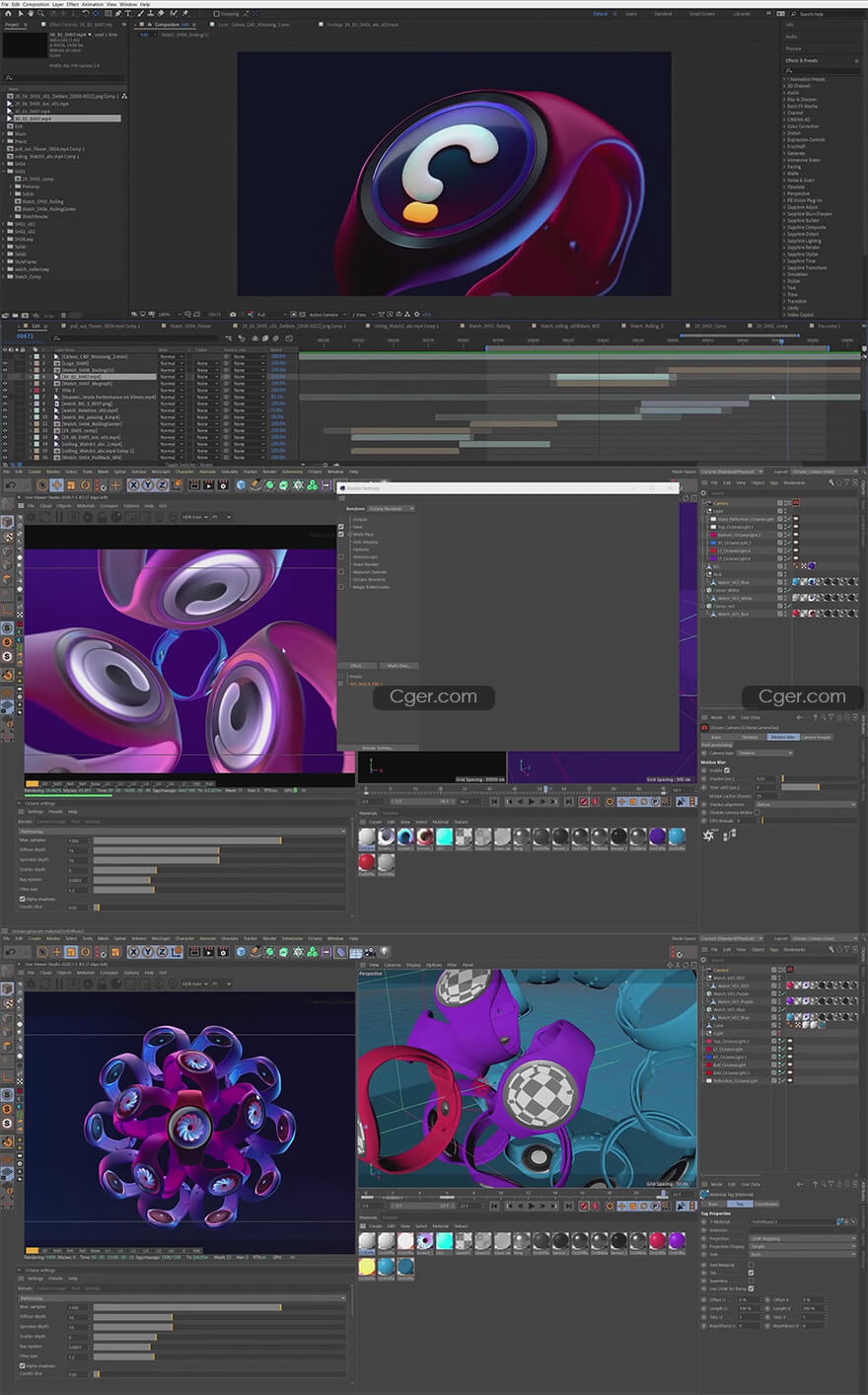Hide the Title 3 layer in After Effects timeline

(x=5, y=390)
